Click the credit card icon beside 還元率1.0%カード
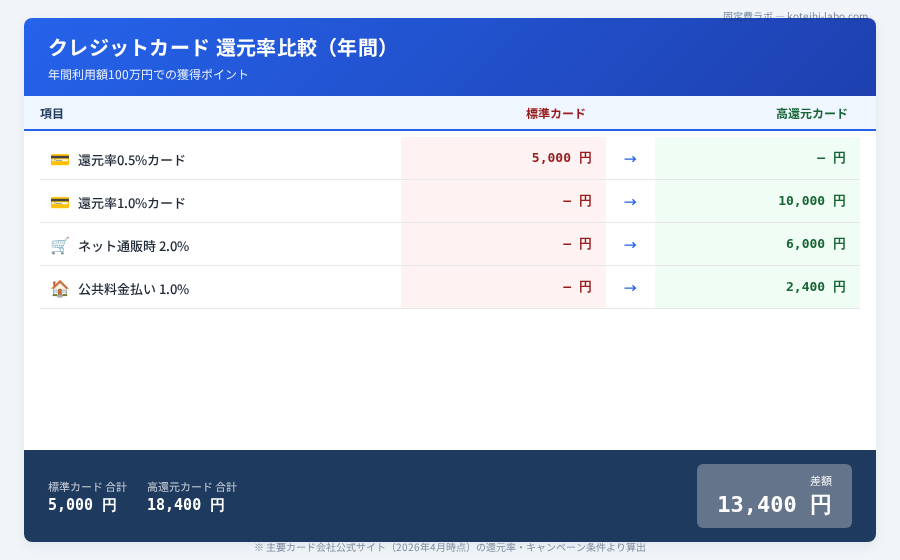The height and width of the screenshot is (560, 900). 60,203
